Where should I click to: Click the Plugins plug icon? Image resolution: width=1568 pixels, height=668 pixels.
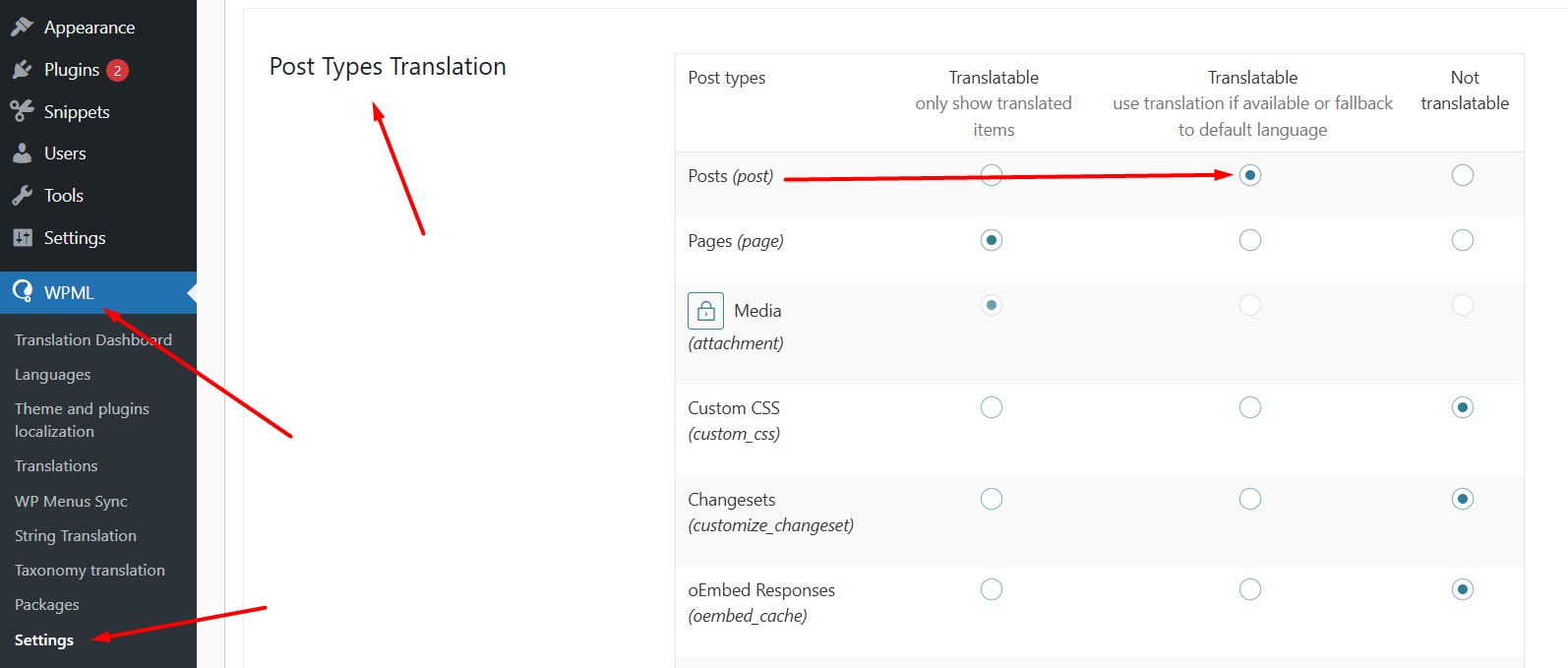22,70
